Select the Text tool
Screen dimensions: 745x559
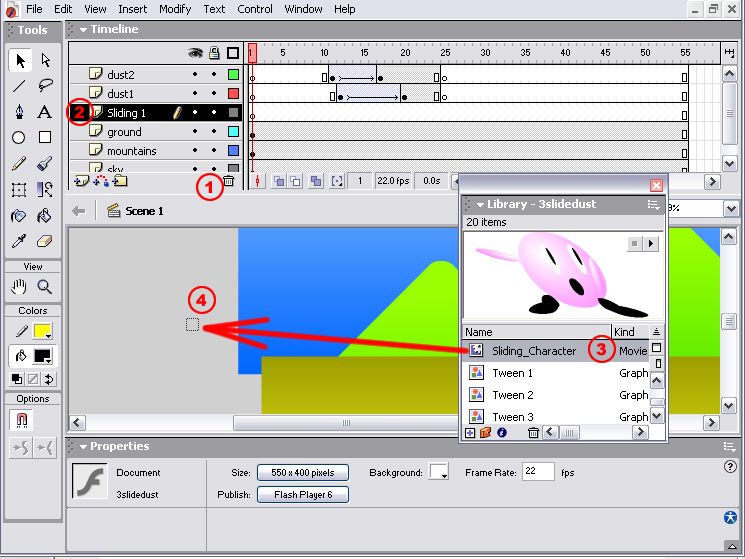click(45, 112)
